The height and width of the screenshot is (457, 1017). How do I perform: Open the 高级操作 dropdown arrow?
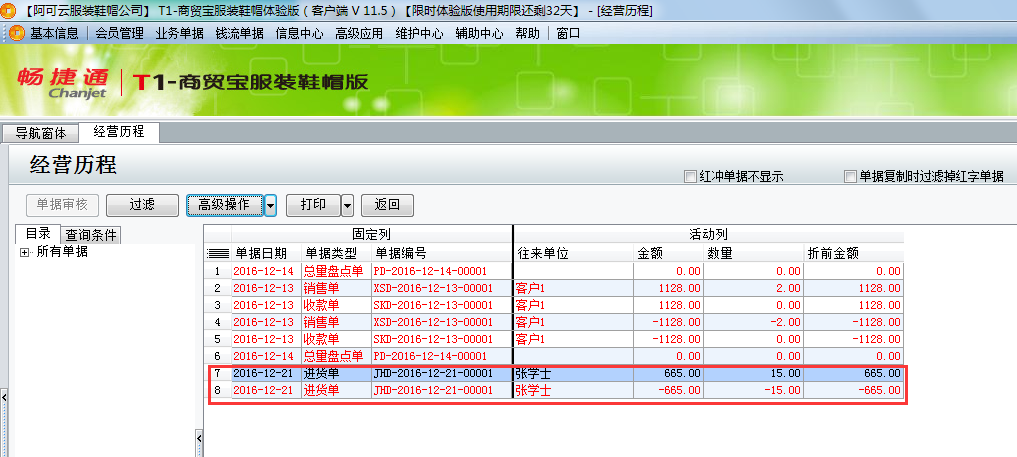(271, 205)
